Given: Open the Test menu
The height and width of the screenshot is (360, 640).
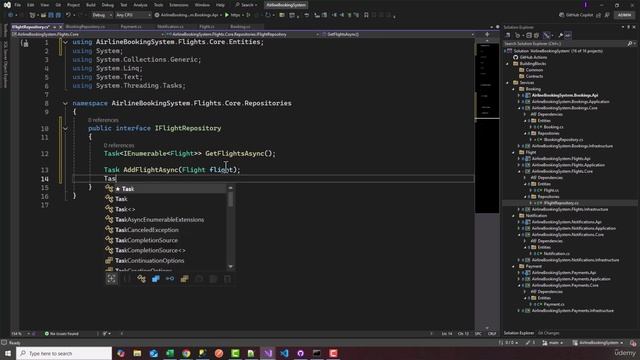Looking at the screenshot, I should pos(124,5).
